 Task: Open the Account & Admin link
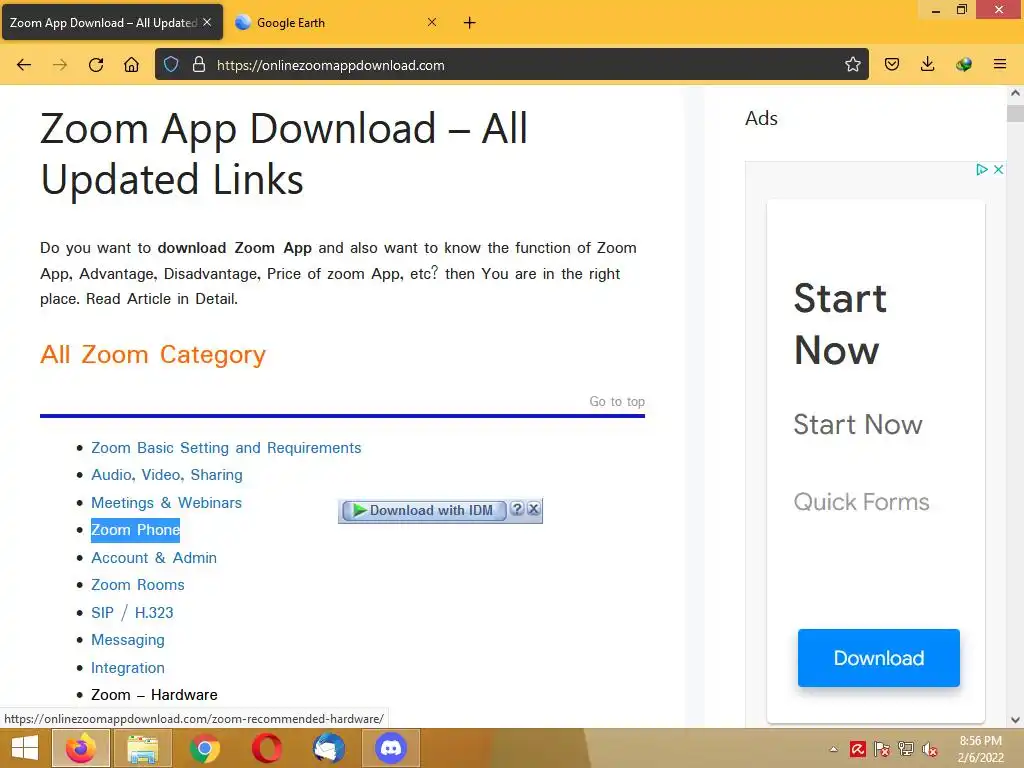(154, 558)
